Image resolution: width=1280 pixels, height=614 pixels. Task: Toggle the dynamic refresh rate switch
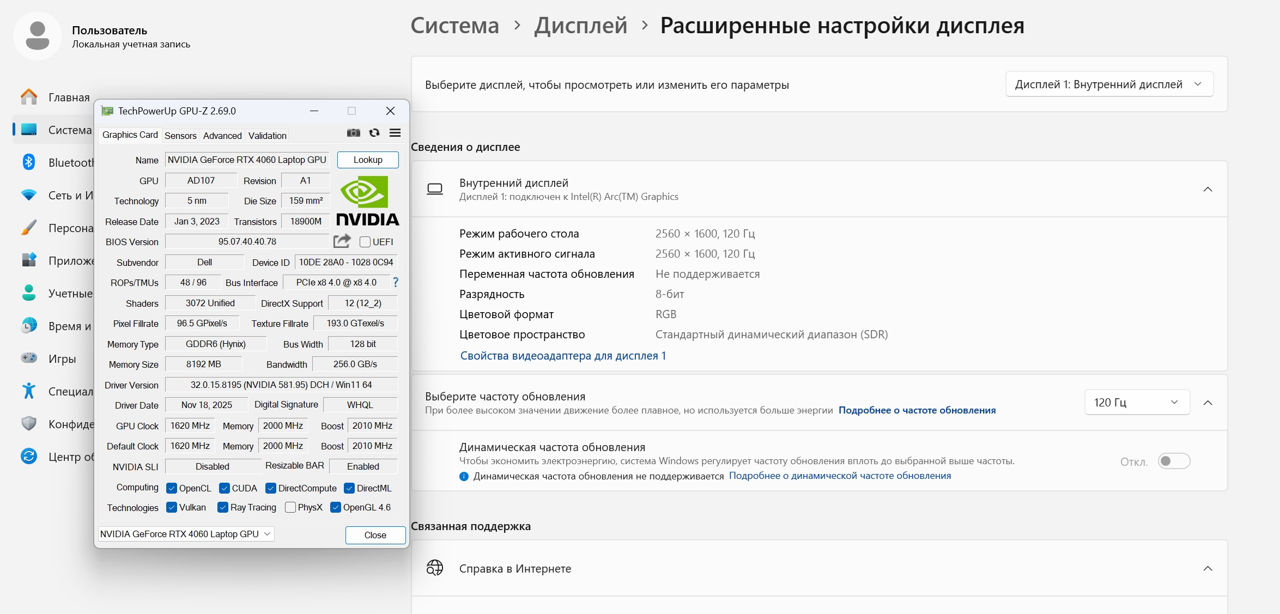1174,461
